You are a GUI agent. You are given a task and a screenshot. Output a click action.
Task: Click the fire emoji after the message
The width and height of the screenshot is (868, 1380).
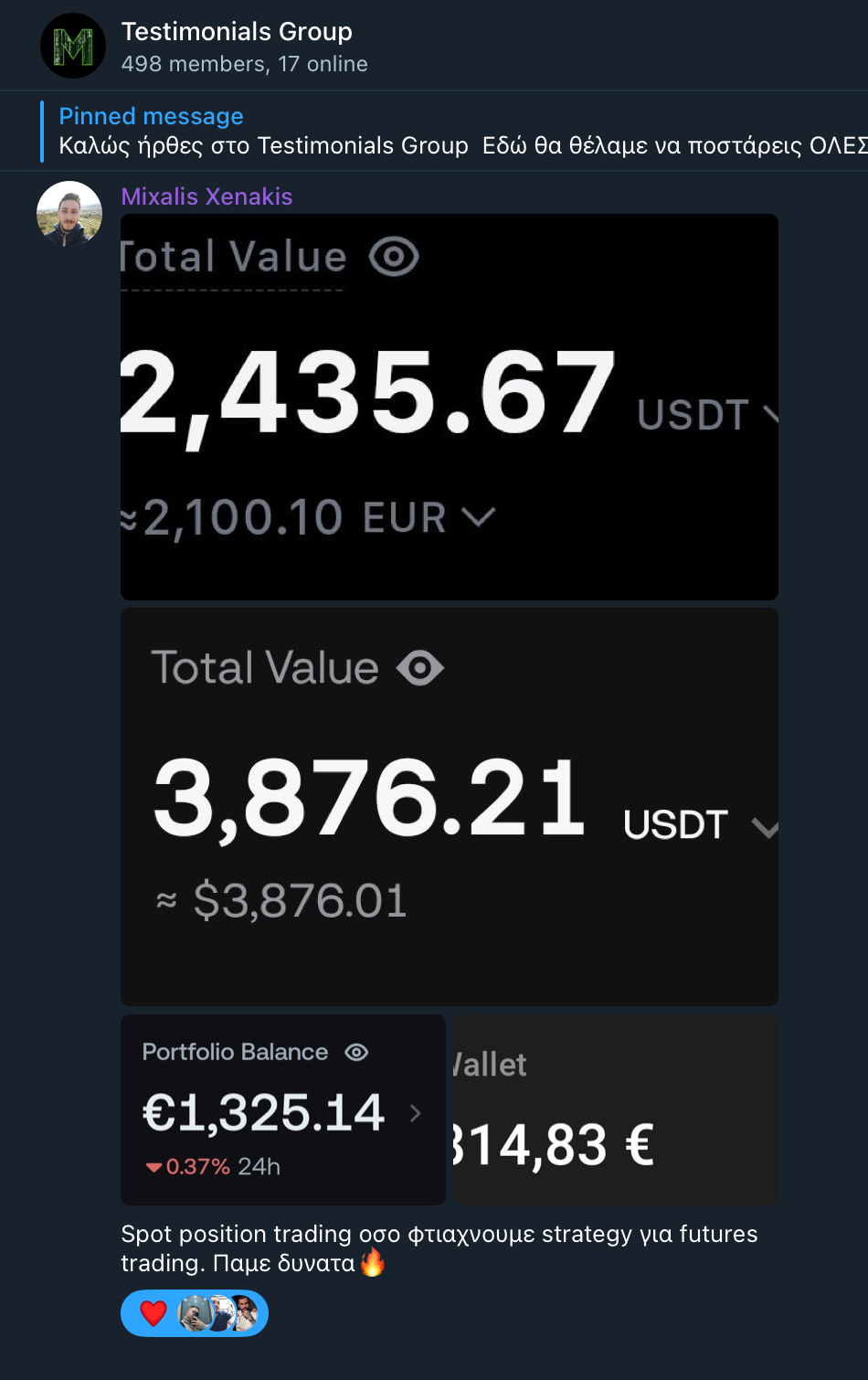(x=373, y=1263)
